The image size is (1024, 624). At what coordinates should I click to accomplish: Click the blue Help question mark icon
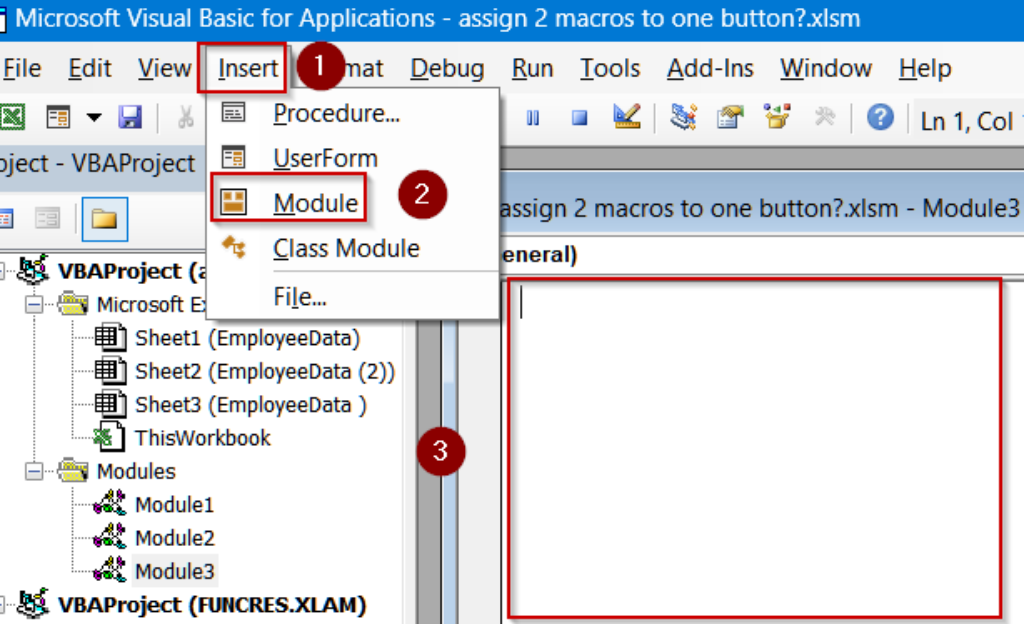click(x=880, y=117)
